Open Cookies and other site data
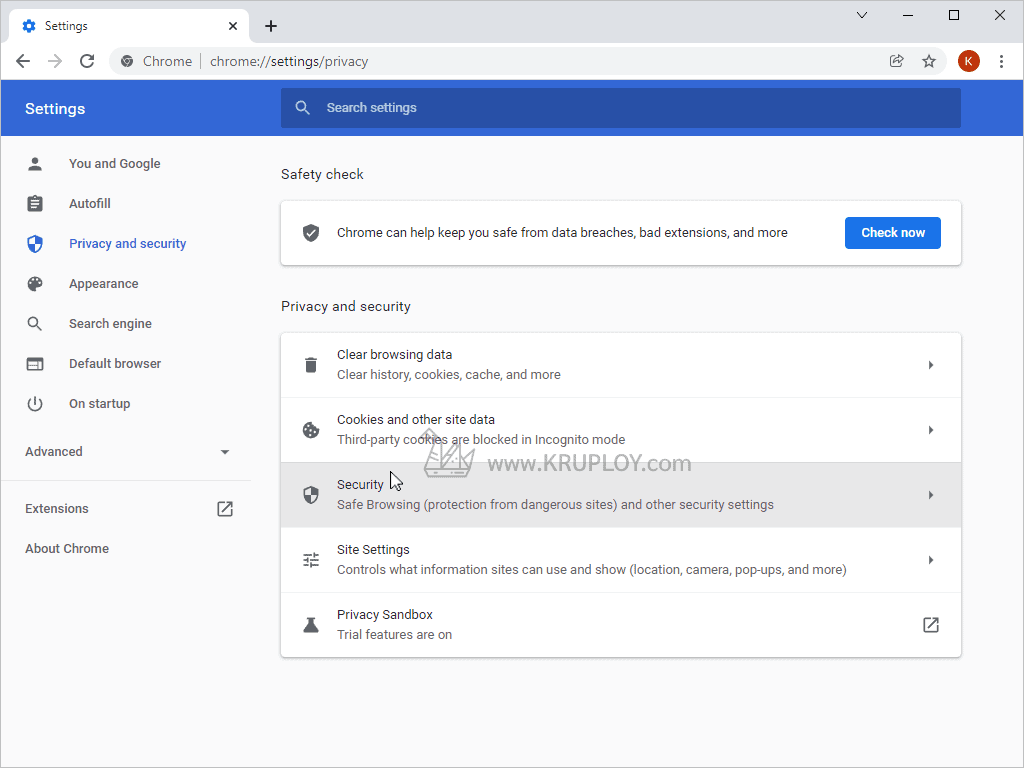Viewport: 1024px width, 768px height. [x=620, y=430]
